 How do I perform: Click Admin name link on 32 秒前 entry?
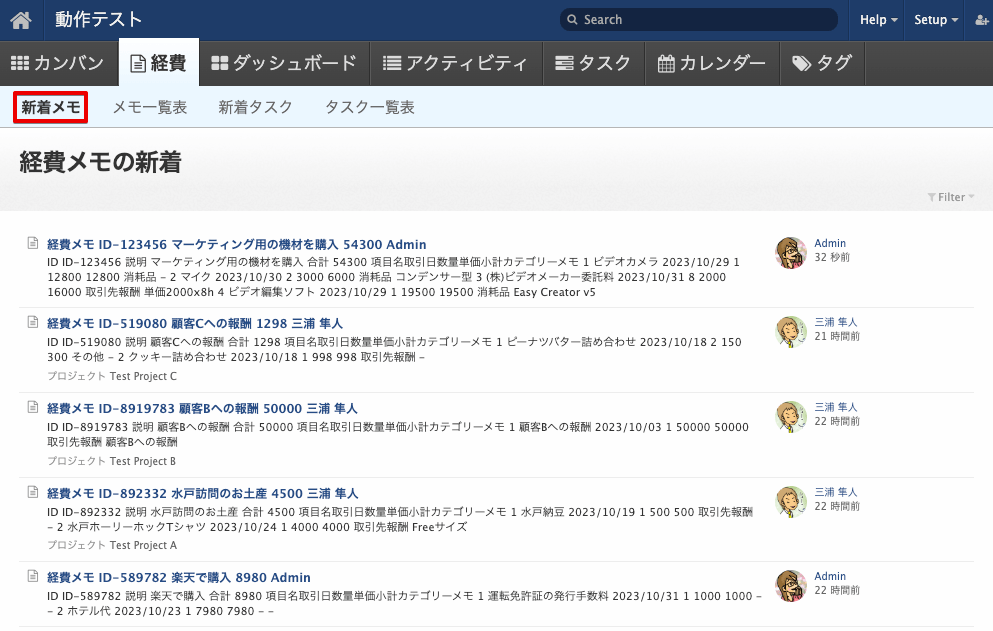(830, 243)
